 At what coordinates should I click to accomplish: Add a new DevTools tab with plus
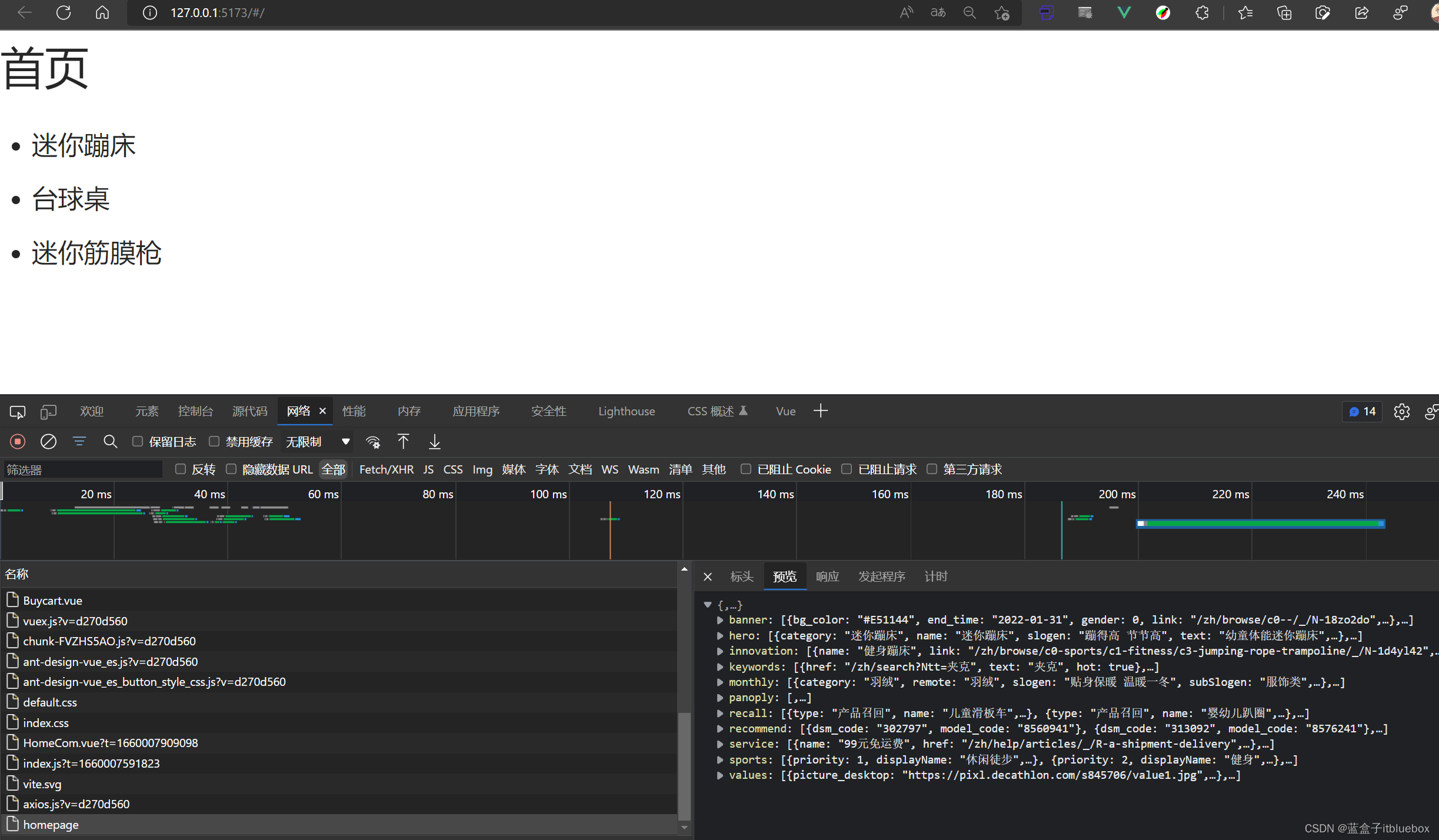click(x=821, y=411)
